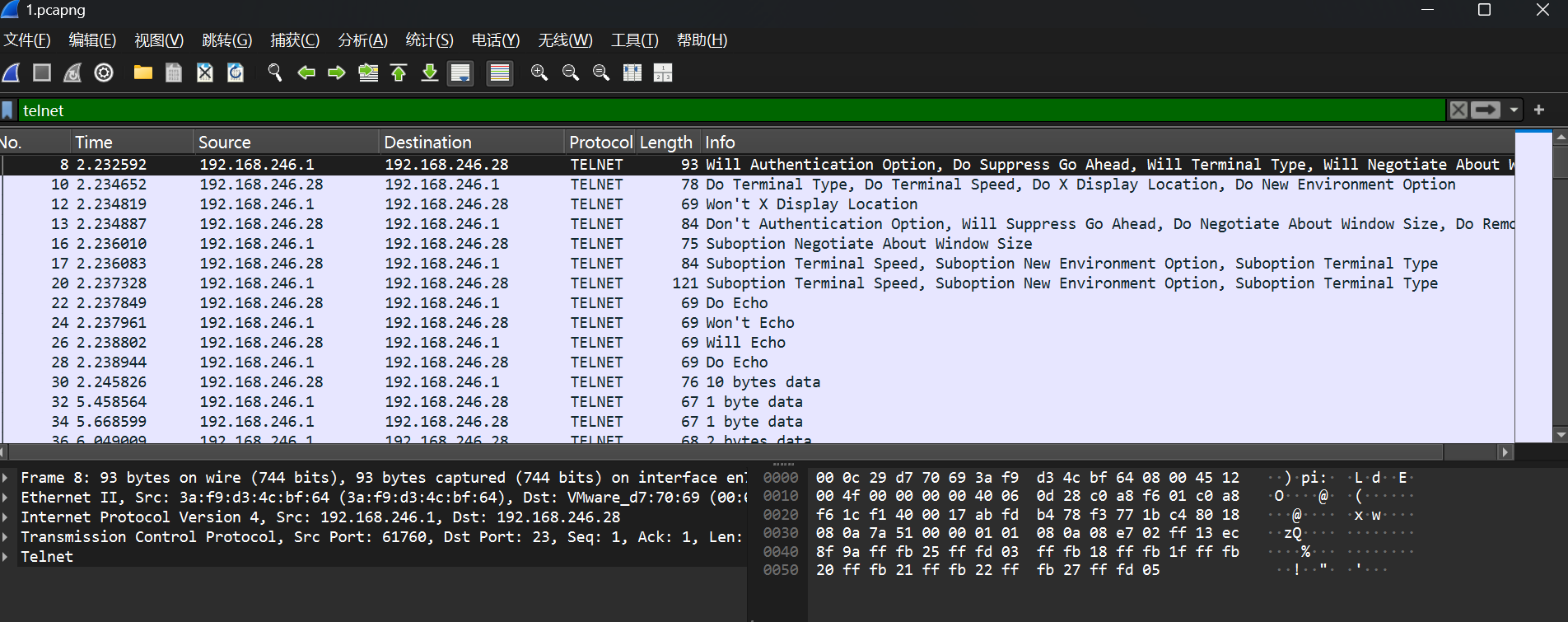Viewport: 1568px width, 622px height.
Task: Click the packet list vertical scrollbar thumb
Action: pyautogui.click(x=1560, y=162)
